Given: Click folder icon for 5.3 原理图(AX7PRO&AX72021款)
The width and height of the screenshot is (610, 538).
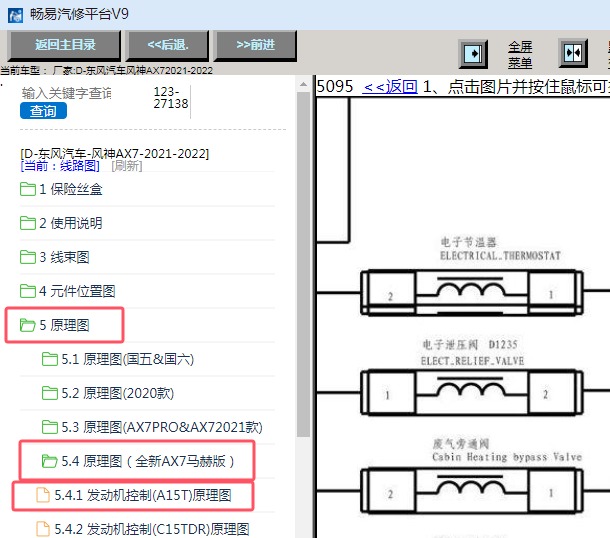Looking at the screenshot, I should (x=50, y=427).
